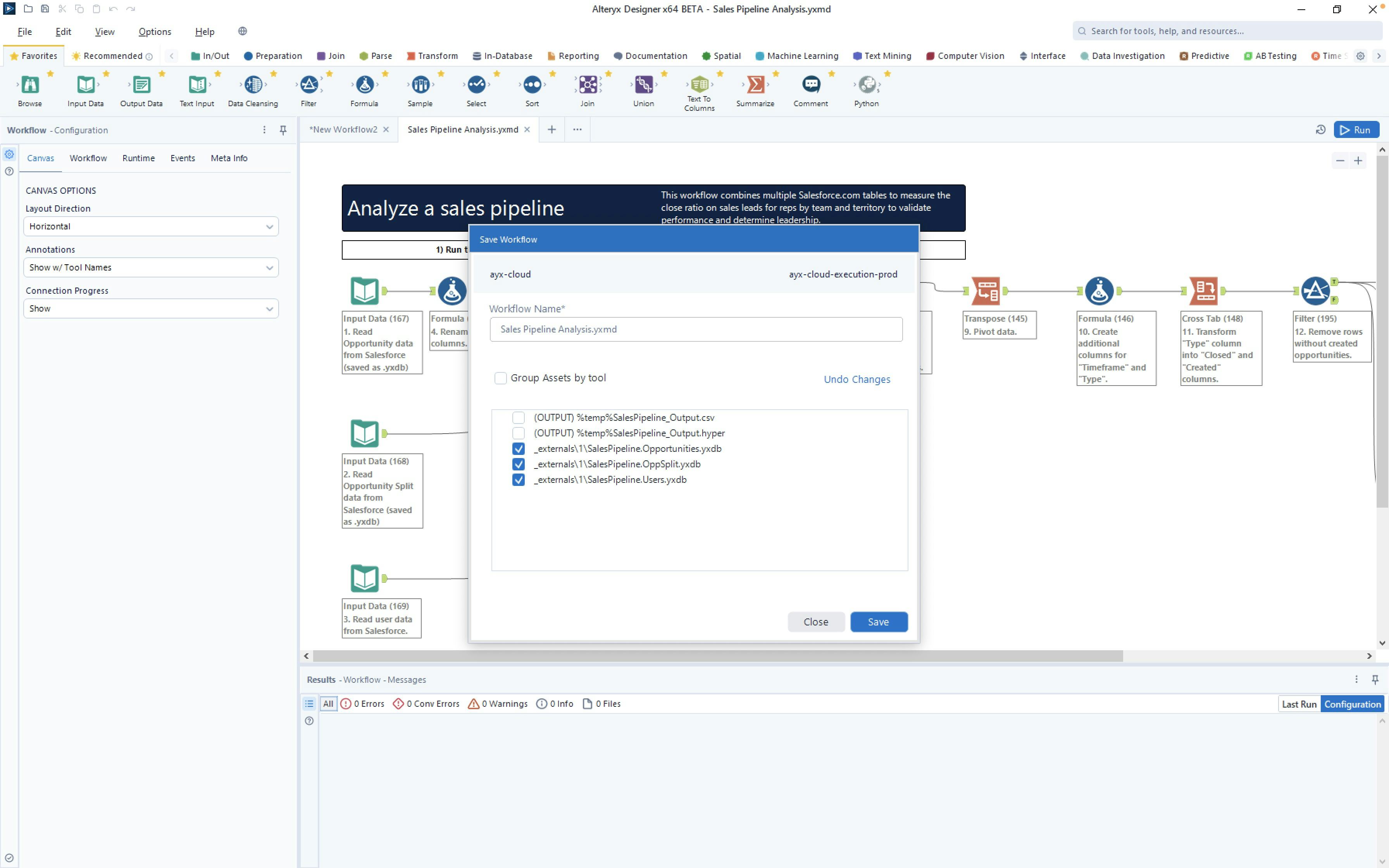Viewport: 1389px width, 868px height.
Task: Pin the Workflow Configuration panel
Action: click(283, 130)
